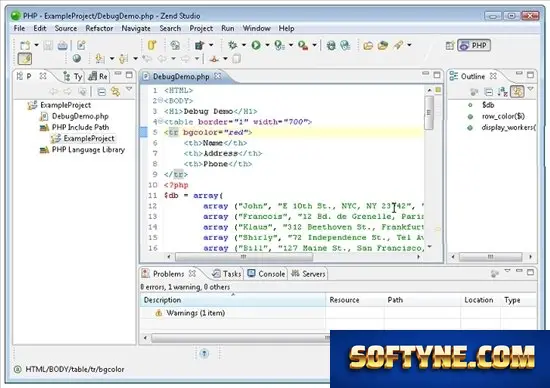Click the Print toolbar icon

(62, 45)
